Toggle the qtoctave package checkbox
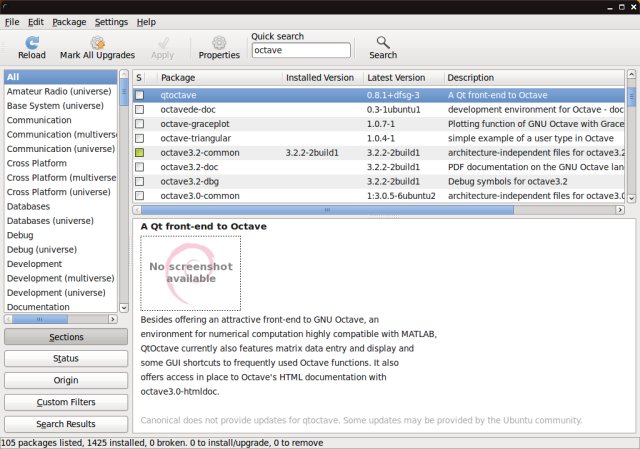This screenshot has width=640, height=449. click(139, 95)
